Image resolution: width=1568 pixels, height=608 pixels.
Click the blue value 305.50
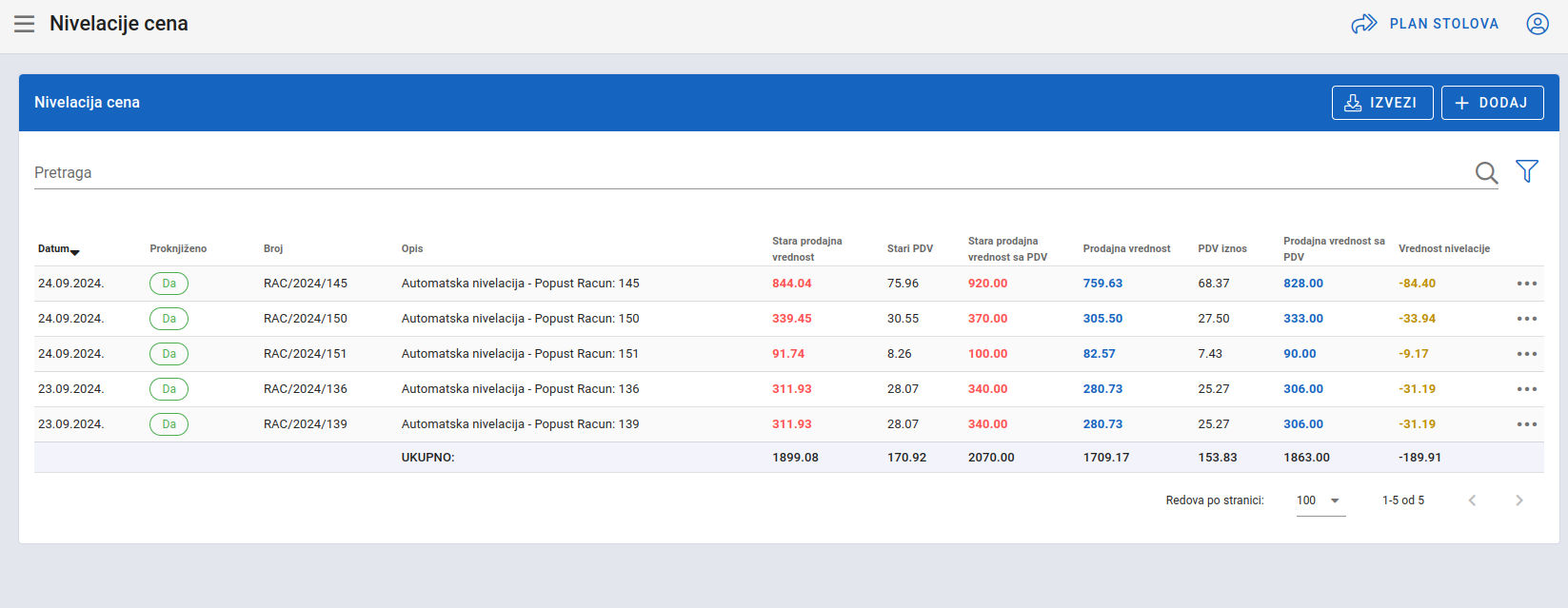tap(1103, 319)
